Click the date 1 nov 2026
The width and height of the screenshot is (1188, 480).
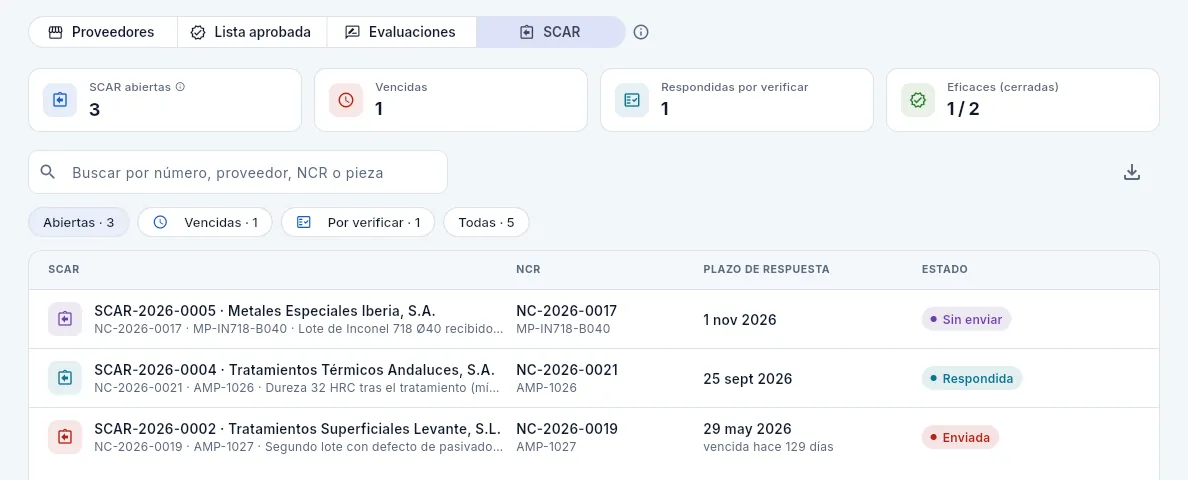point(739,319)
